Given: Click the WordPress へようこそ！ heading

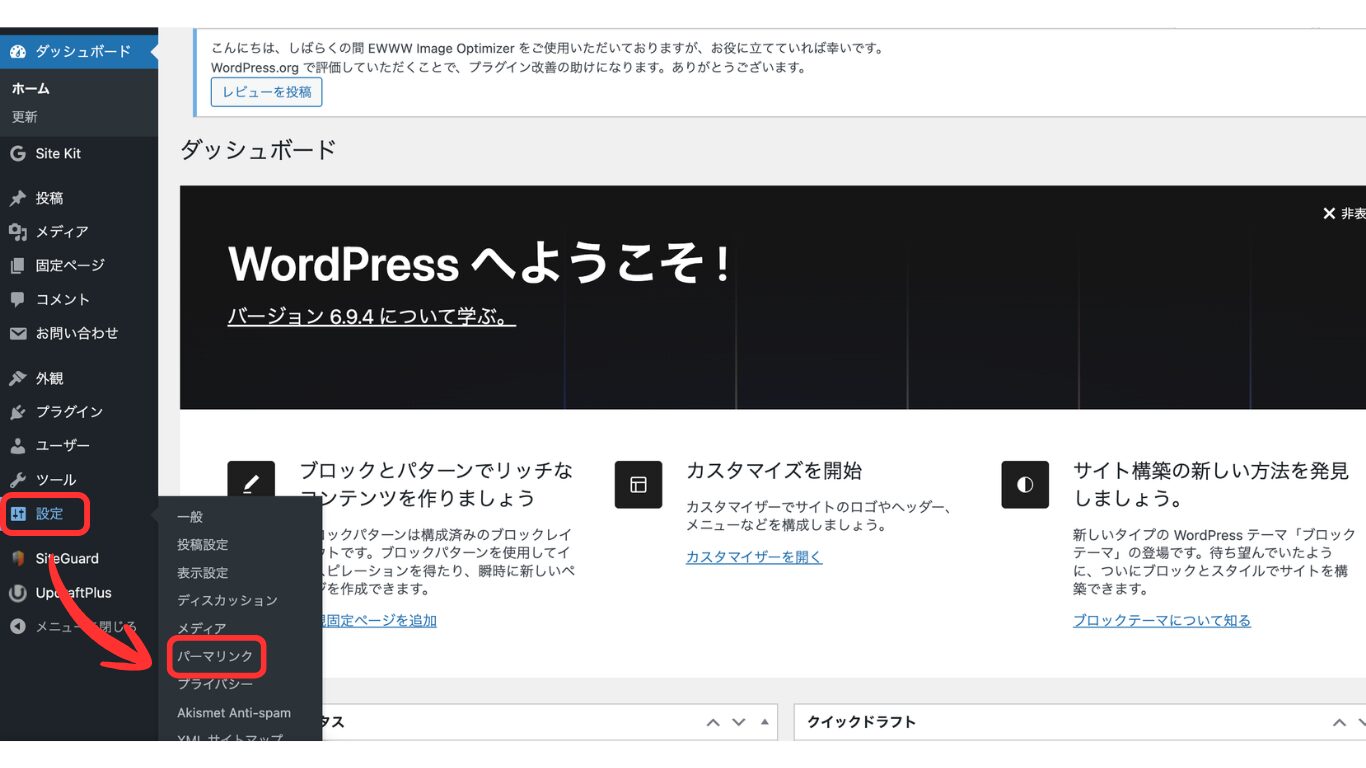Looking at the screenshot, I should pyautogui.click(x=478, y=264).
